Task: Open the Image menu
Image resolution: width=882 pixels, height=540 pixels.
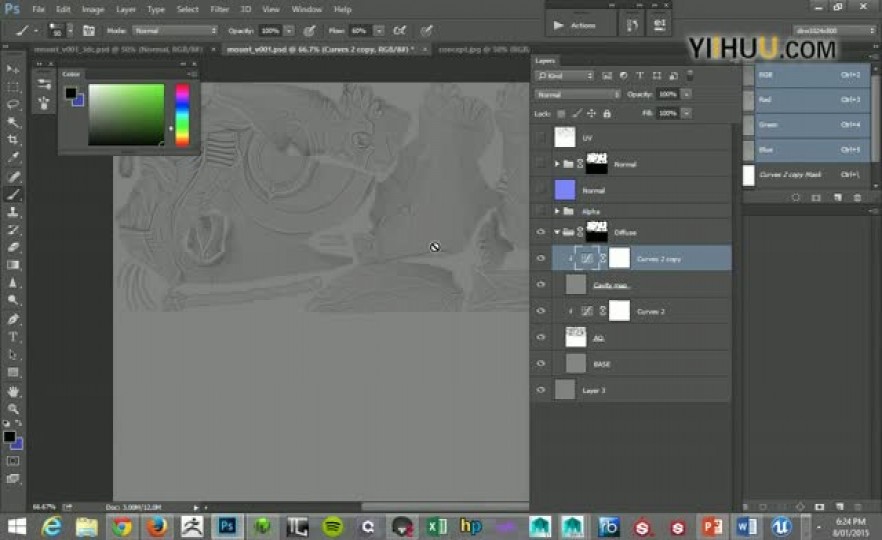Action: pos(93,10)
